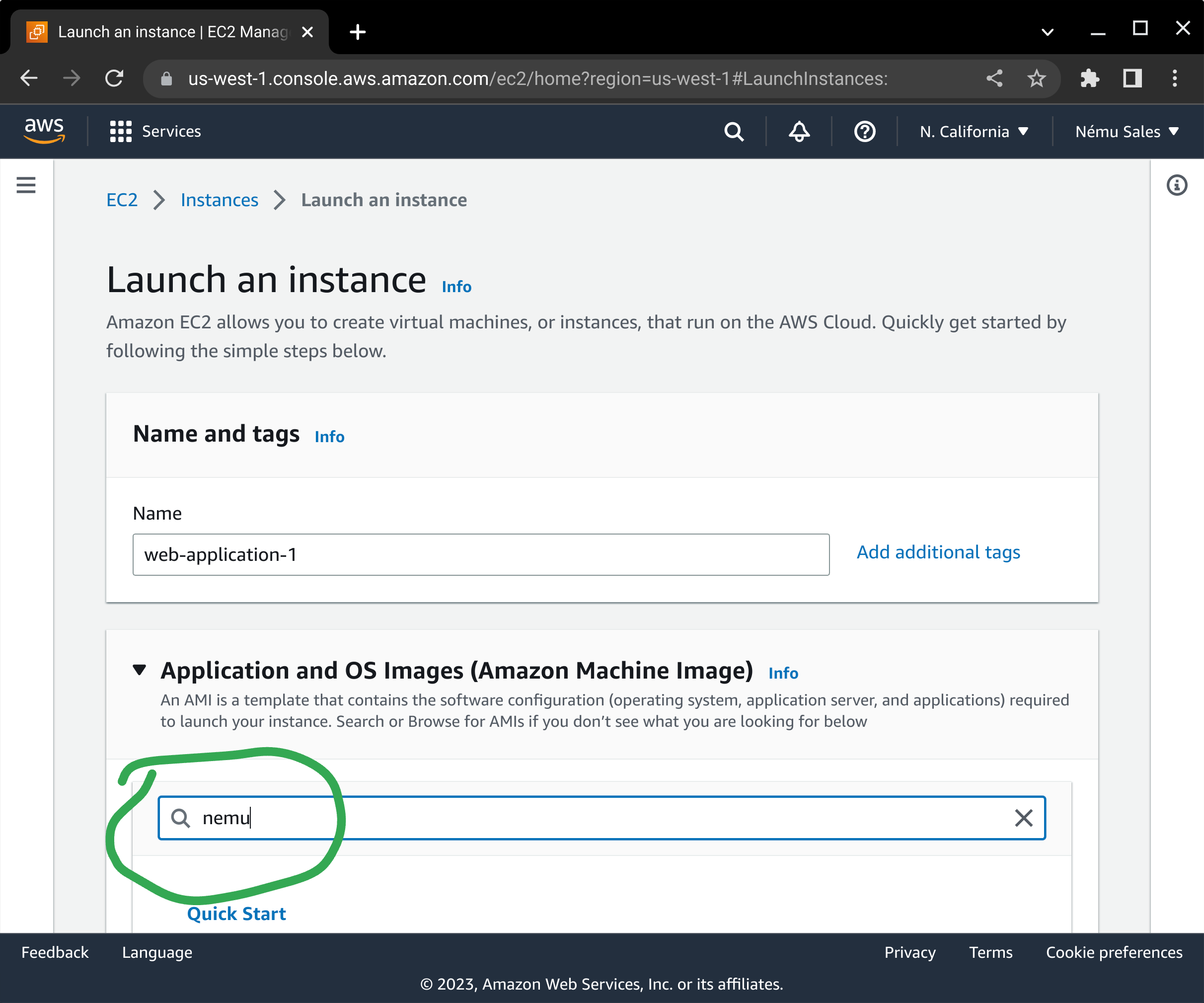Open the extensions puzzle icon
Viewport: 1204px width, 1003px height.
point(1089,78)
